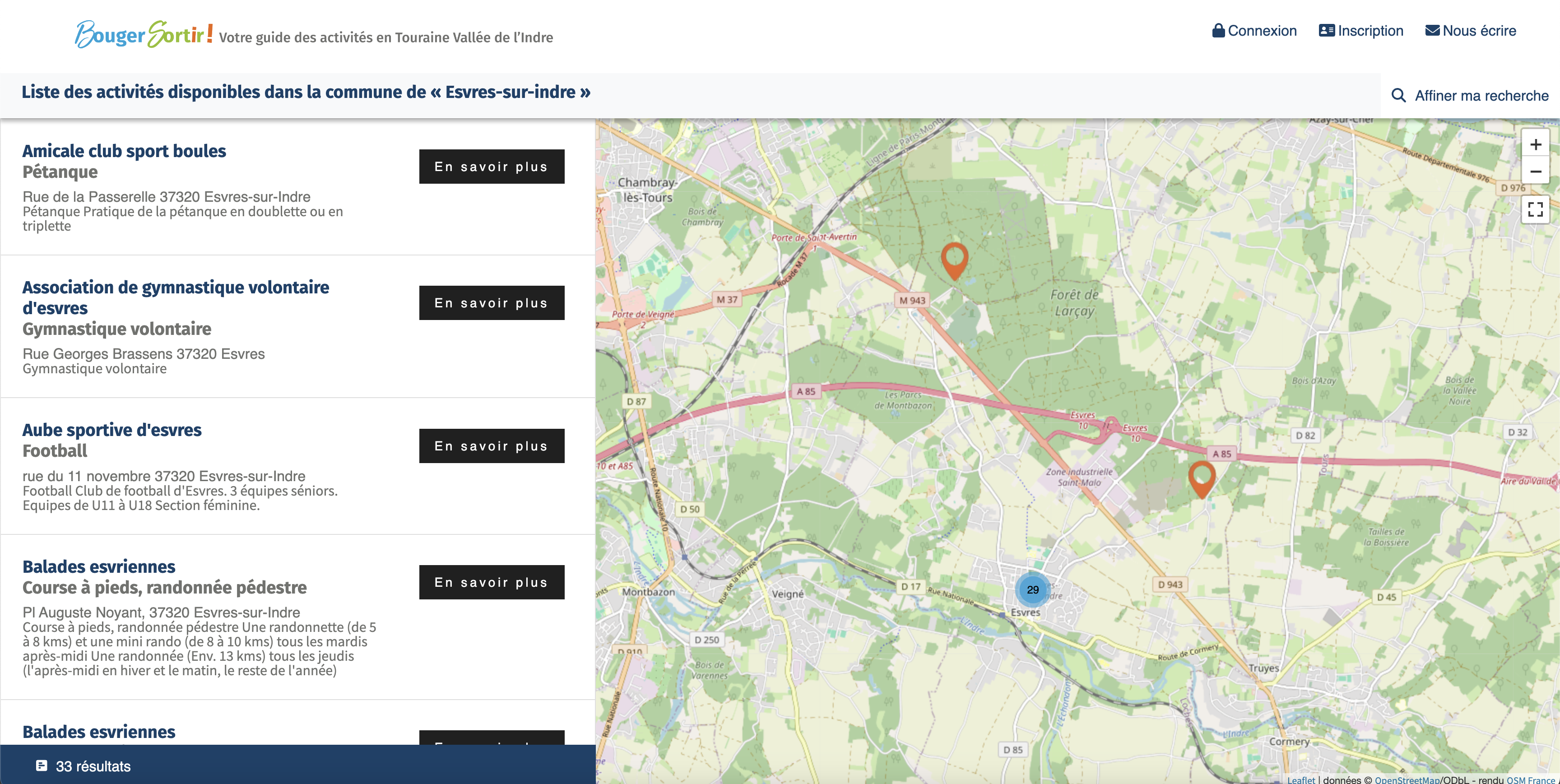The width and height of the screenshot is (1560, 784).
Task: Select the orange map pin near A 85
Action: [x=1202, y=479]
